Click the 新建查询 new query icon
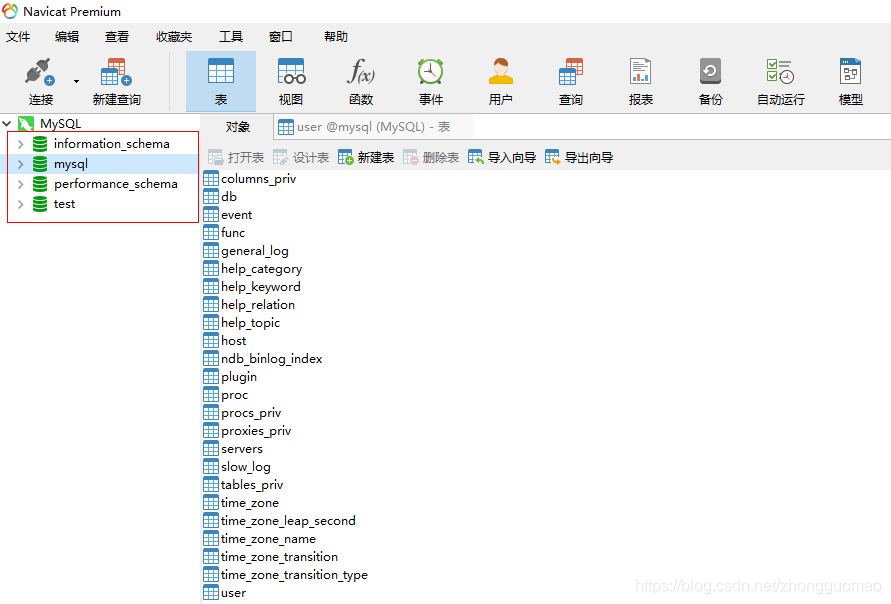This screenshot has width=891, height=604. pyautogui.click(x=116, y=72)
